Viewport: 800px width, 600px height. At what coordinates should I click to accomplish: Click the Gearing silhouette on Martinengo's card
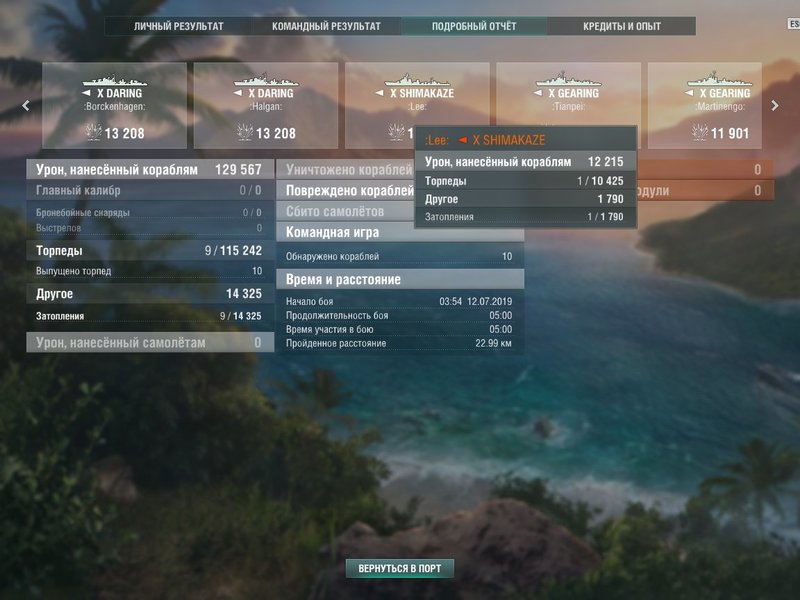point(720,80)
